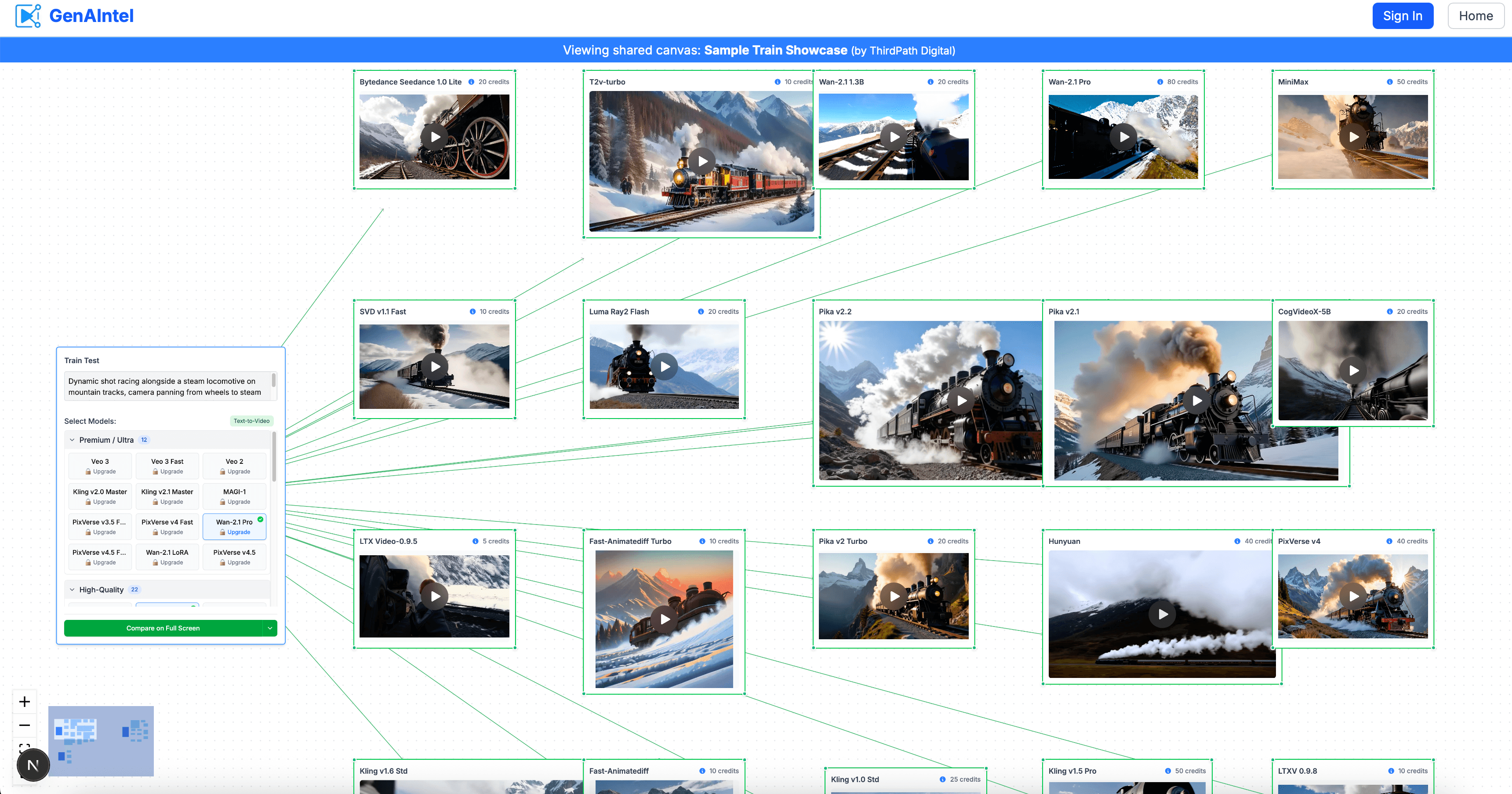Click the info icon on the Hunyuan card
The height and width of the screenshot is (794, 1512).
pos(1239,541)
